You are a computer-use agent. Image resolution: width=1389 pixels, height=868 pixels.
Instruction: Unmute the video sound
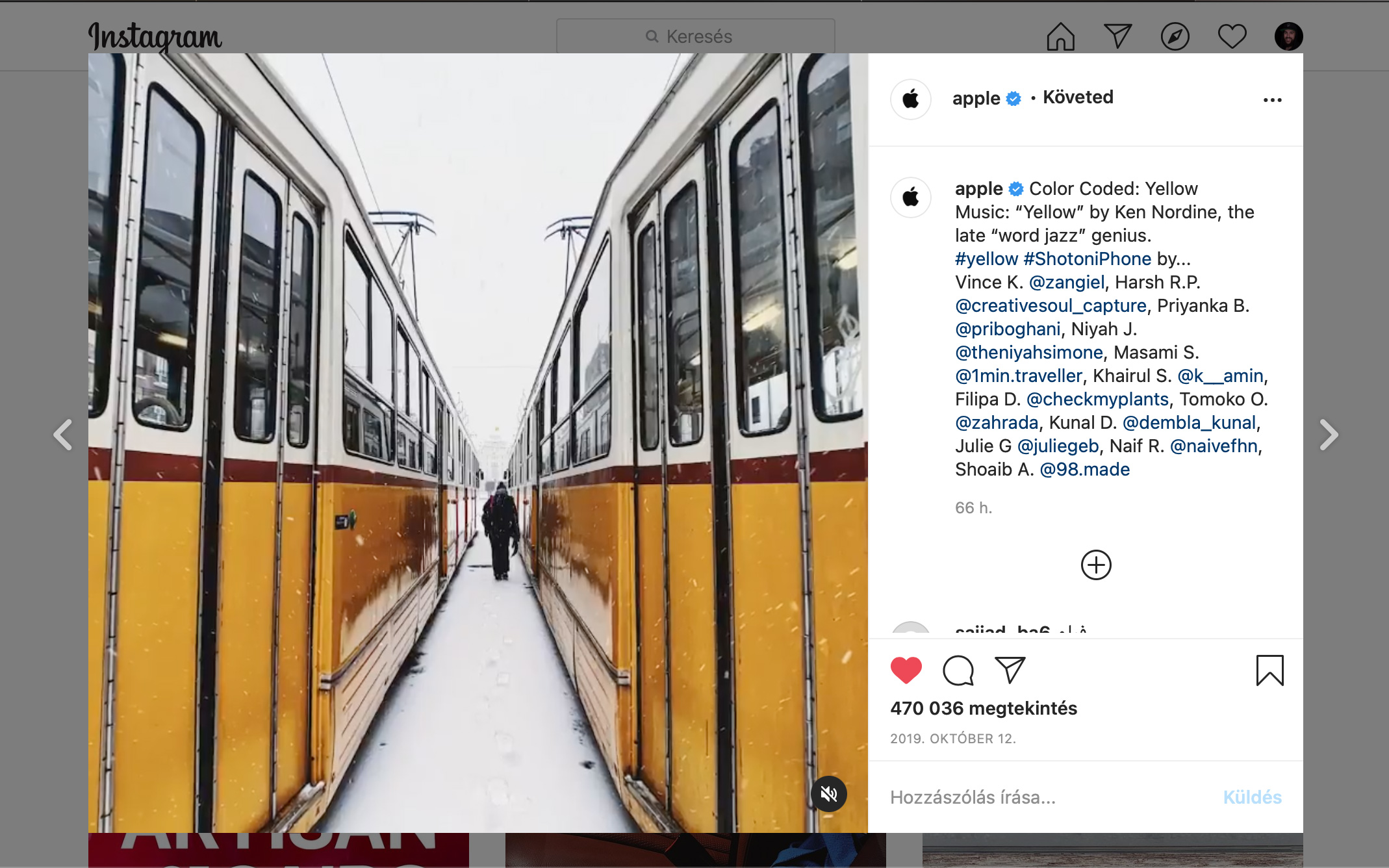[828, 794]
